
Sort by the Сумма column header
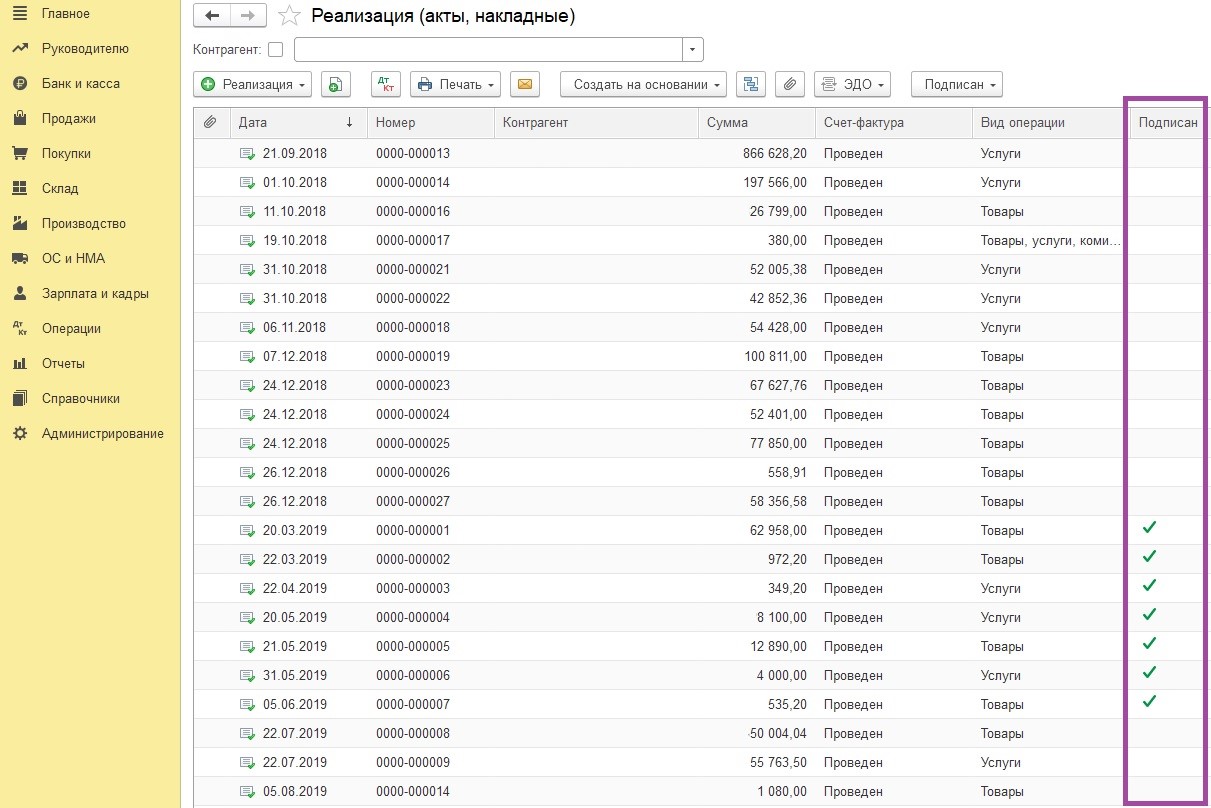(756, 123)
